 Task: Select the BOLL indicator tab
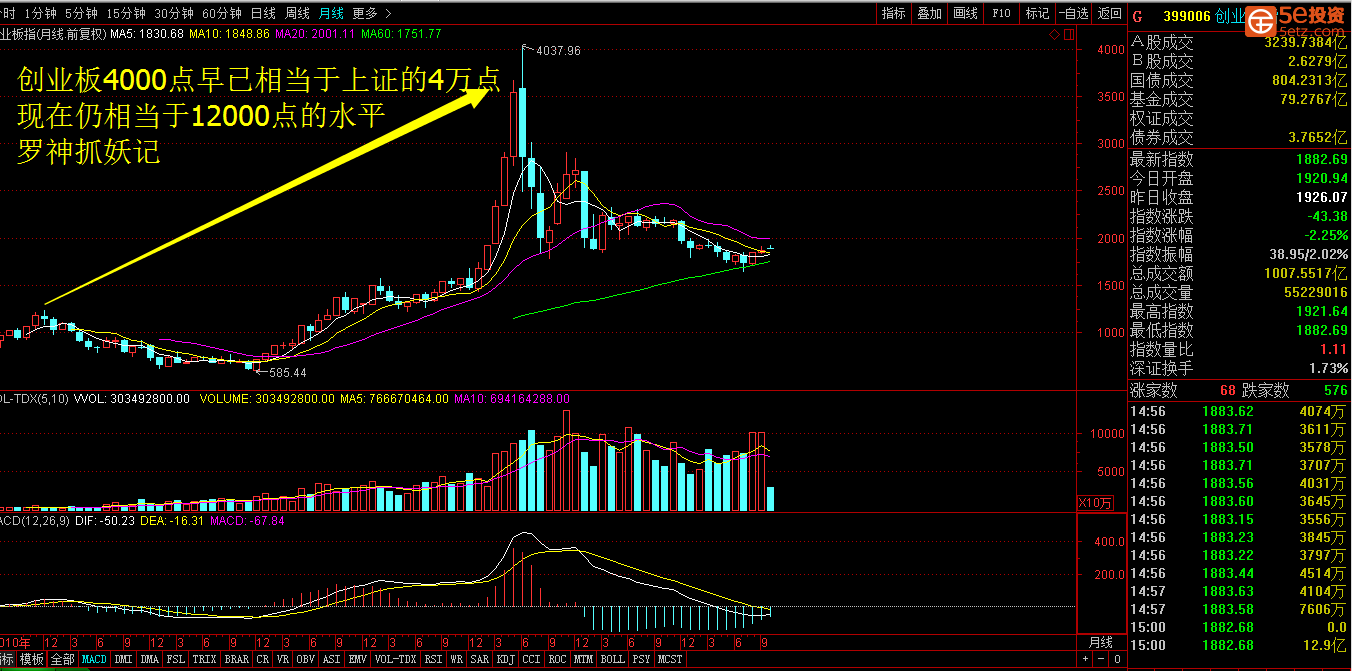(613, 660)
